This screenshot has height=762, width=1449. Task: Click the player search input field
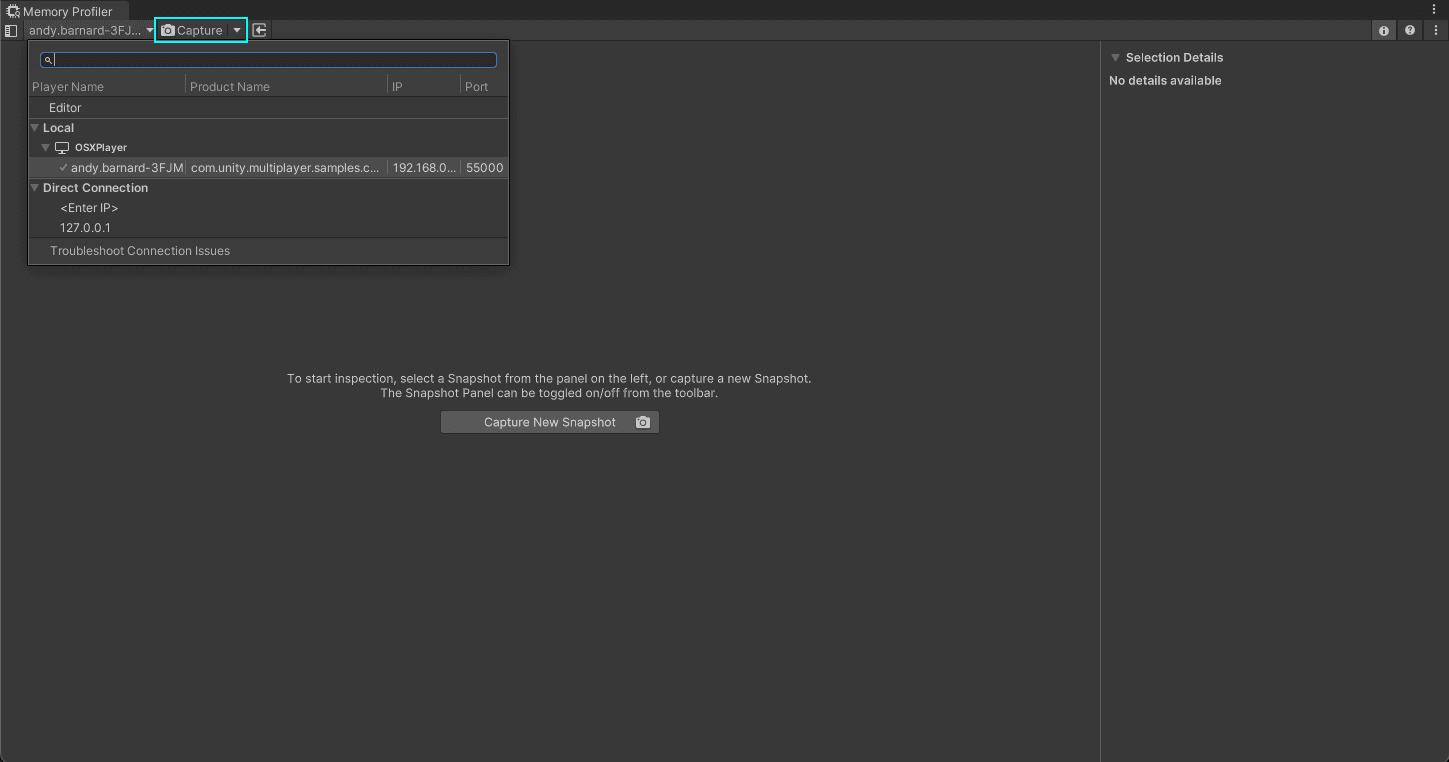268,59
